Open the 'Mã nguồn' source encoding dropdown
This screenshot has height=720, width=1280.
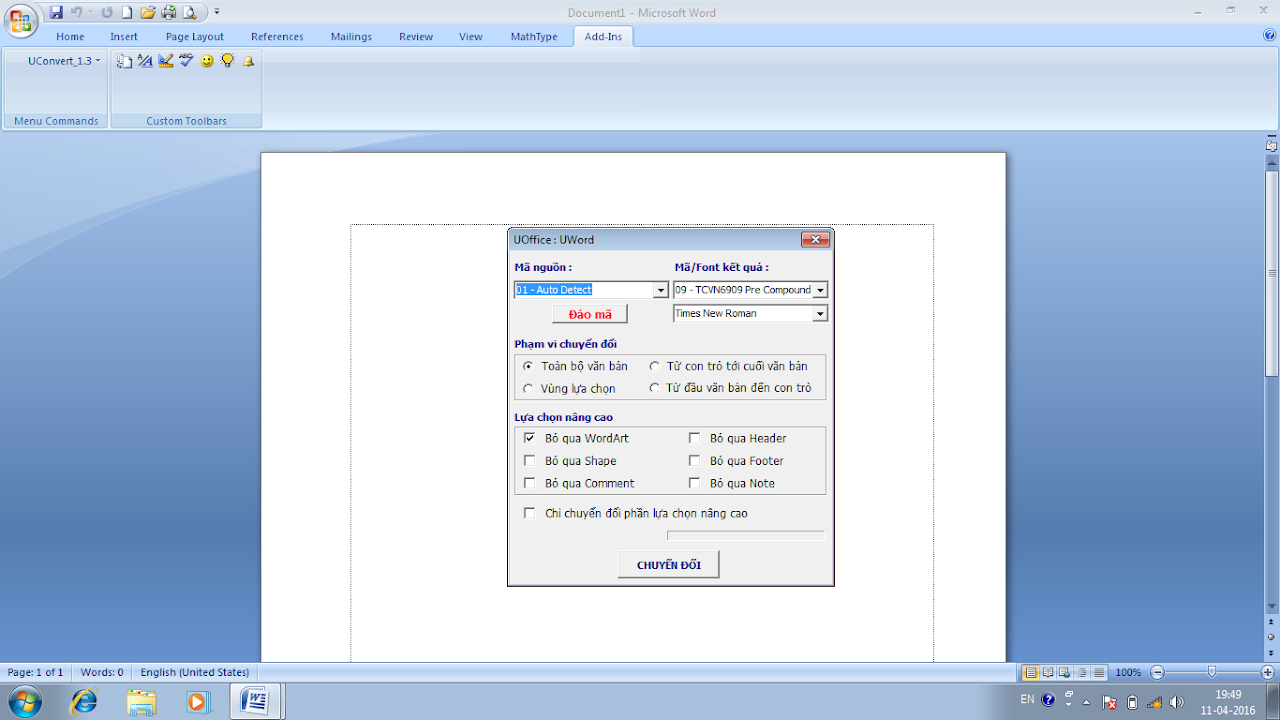pos(660,290)
